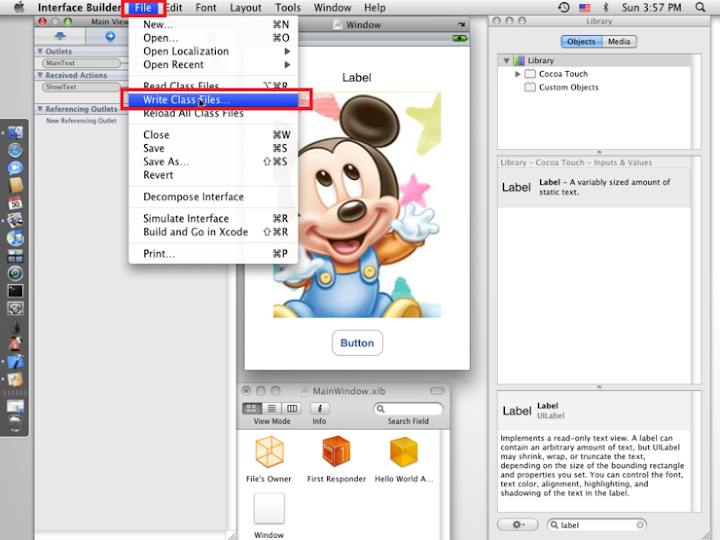This screenshot has width=720, height=540.
Task: Choose Revert in File menu
Action: (x=214, y=175)
